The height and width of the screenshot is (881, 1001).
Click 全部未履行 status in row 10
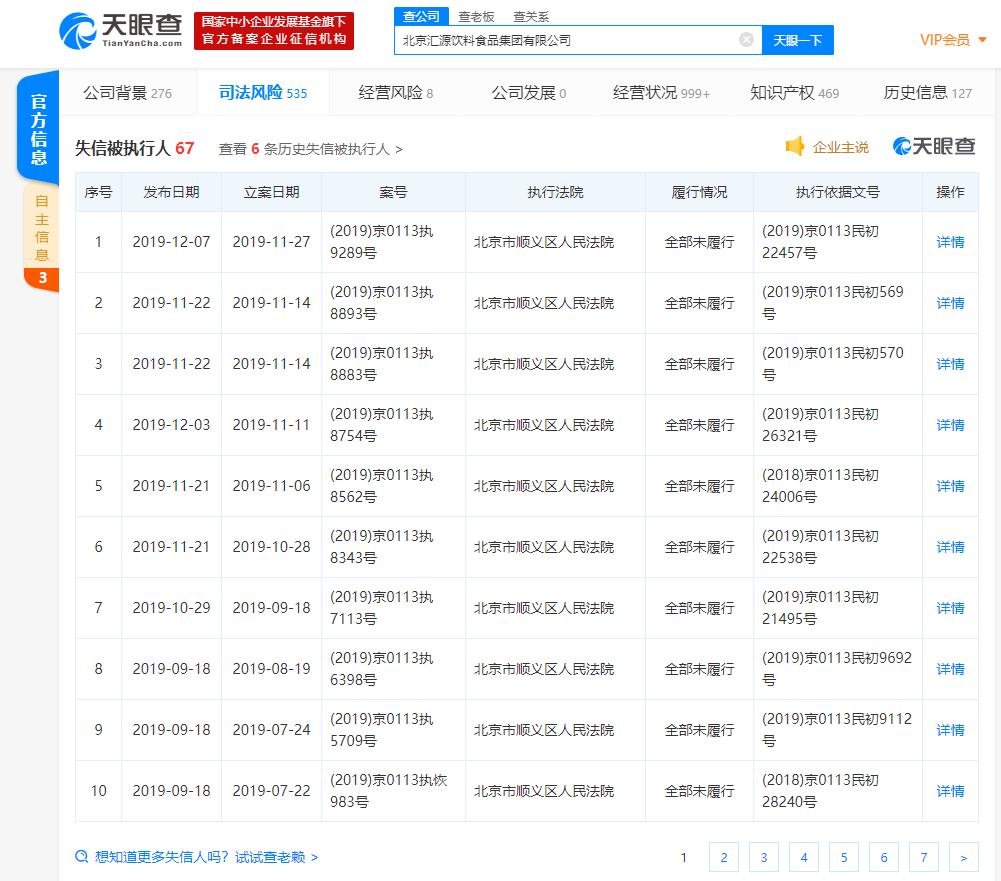coord(699,792)
